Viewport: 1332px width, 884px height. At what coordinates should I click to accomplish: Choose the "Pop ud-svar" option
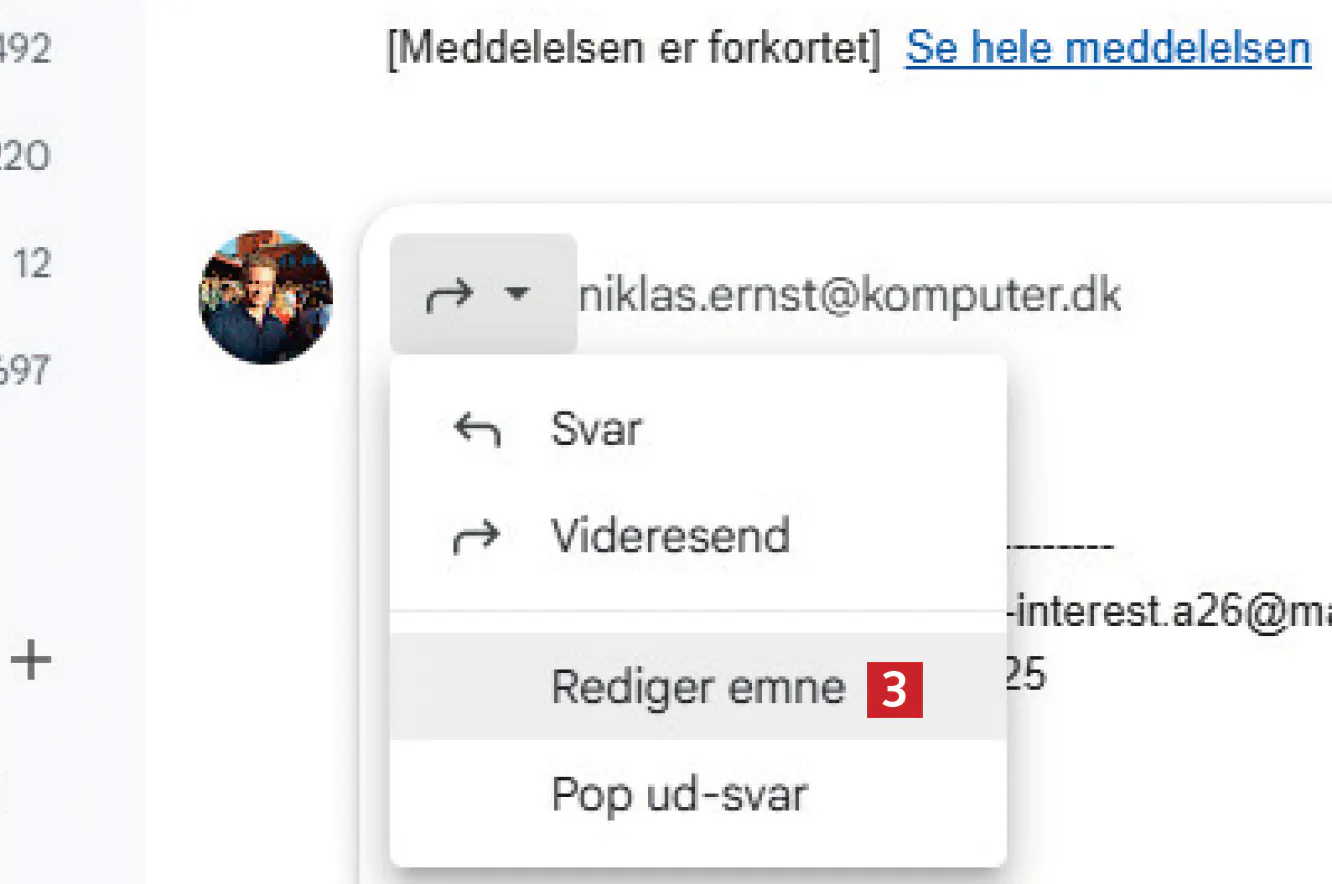[x=679, y=795]
